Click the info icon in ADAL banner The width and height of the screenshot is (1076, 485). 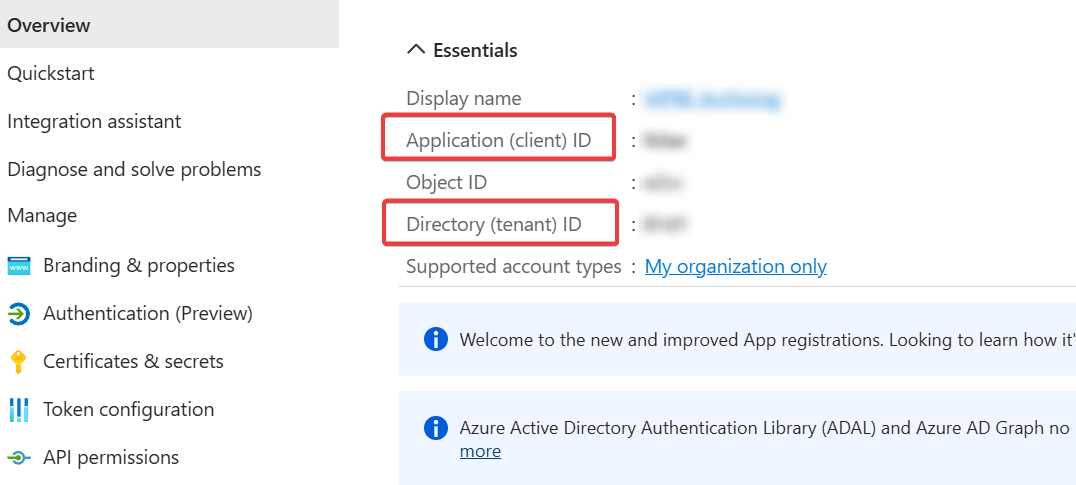[436, 428]
